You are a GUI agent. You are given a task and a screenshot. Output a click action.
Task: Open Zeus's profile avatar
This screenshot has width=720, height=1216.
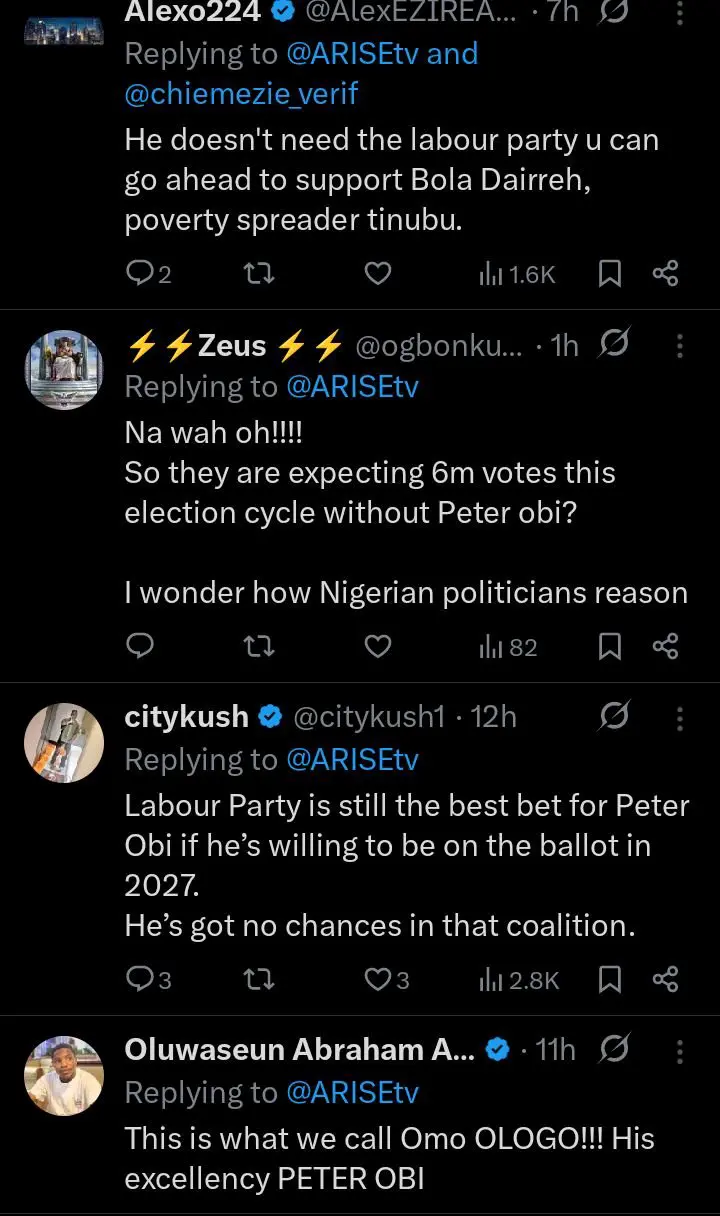click(63, 370)
